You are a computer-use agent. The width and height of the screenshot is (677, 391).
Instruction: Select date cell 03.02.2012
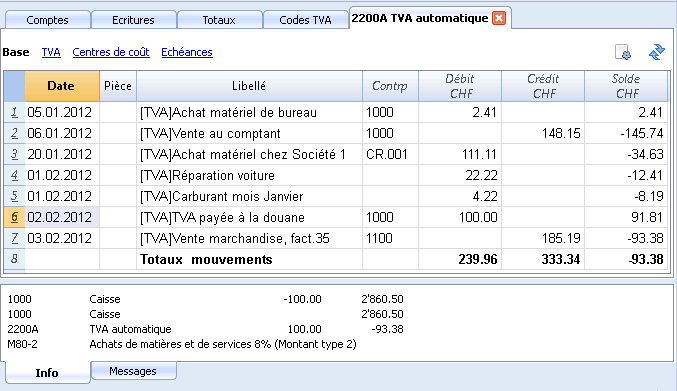[x=62, y=238]
